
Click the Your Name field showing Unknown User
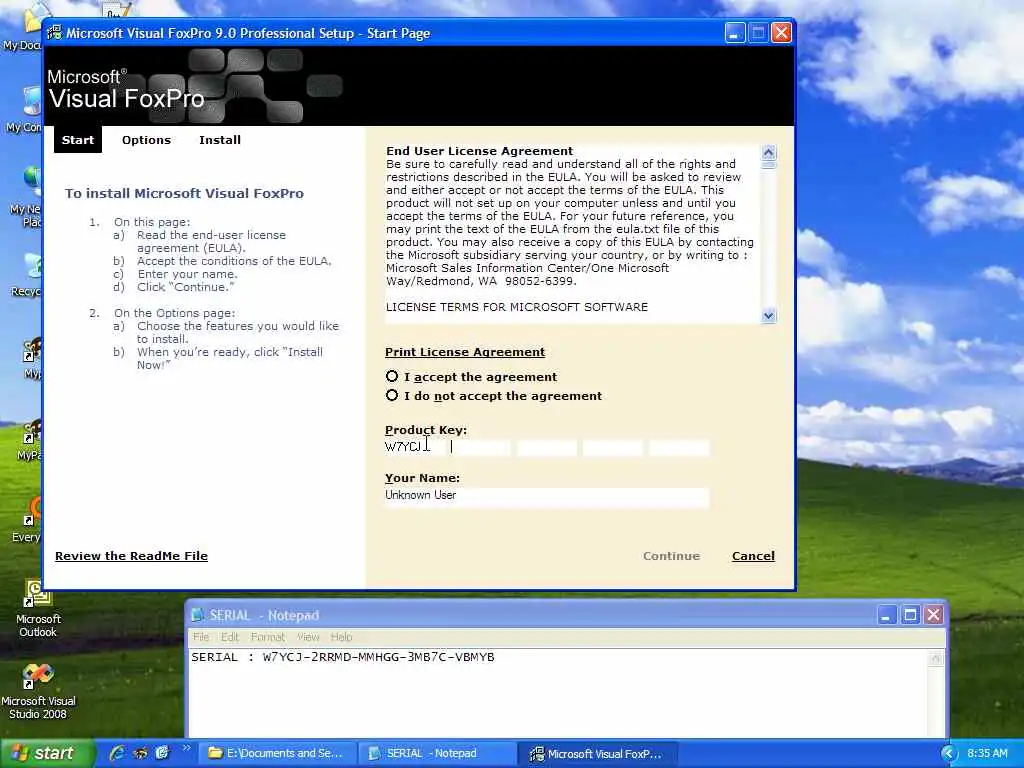[x=547, y=496]
